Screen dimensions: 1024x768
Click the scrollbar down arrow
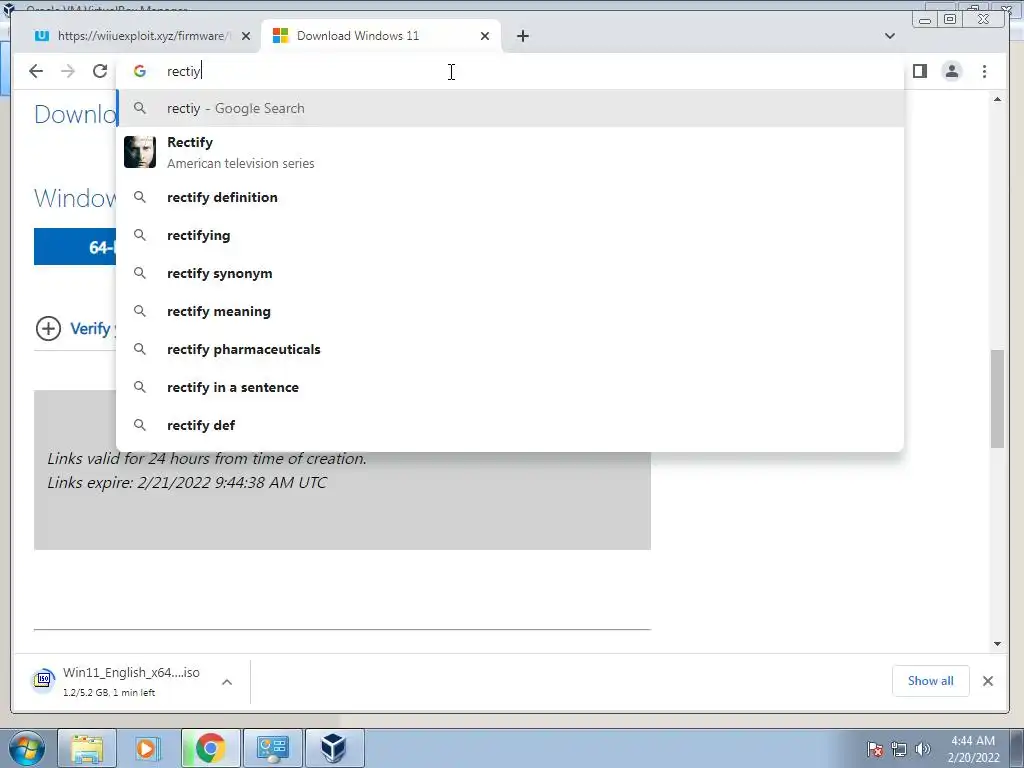click(997, 644)
